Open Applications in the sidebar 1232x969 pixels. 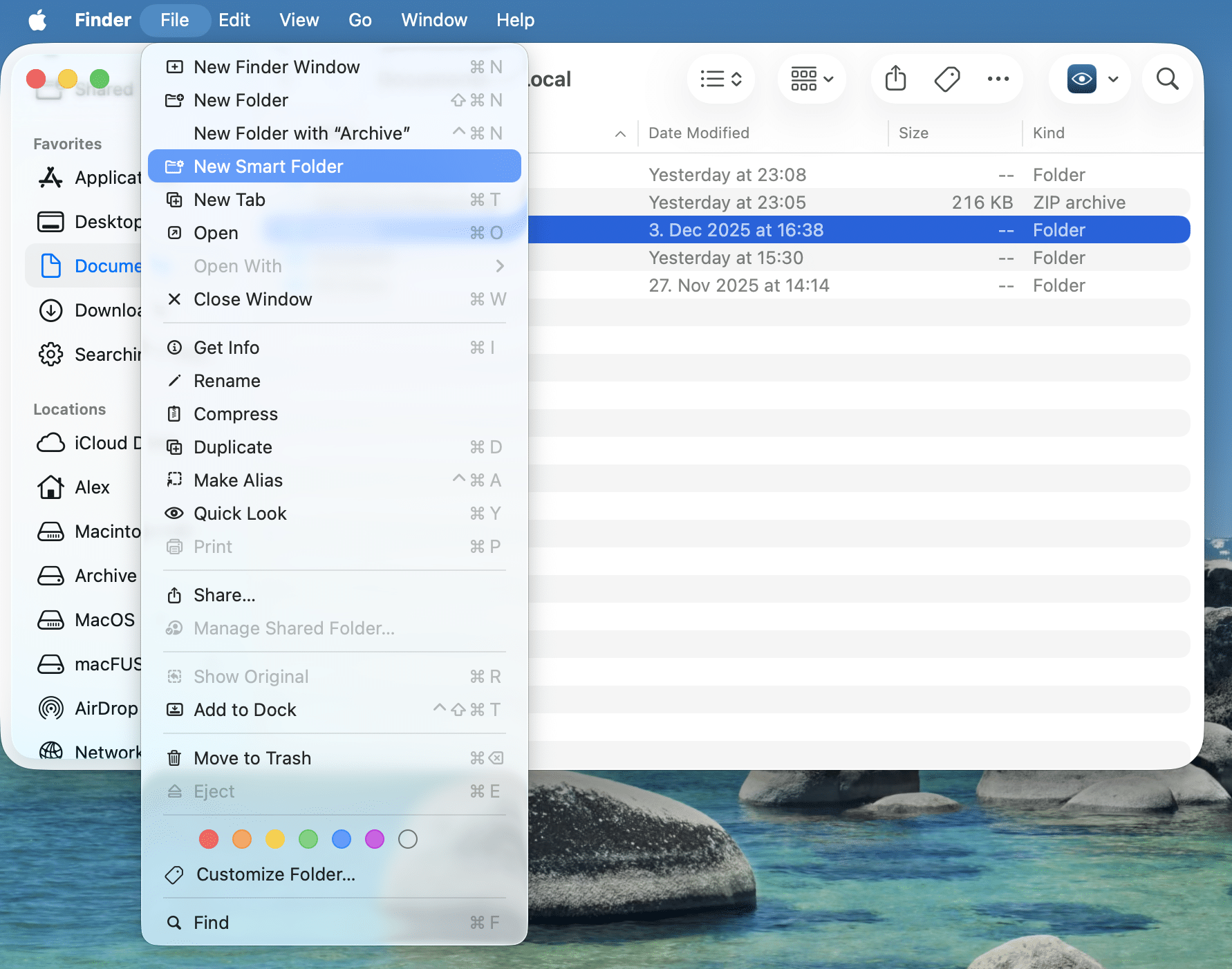pyautogui.click(x=88, y=178)
